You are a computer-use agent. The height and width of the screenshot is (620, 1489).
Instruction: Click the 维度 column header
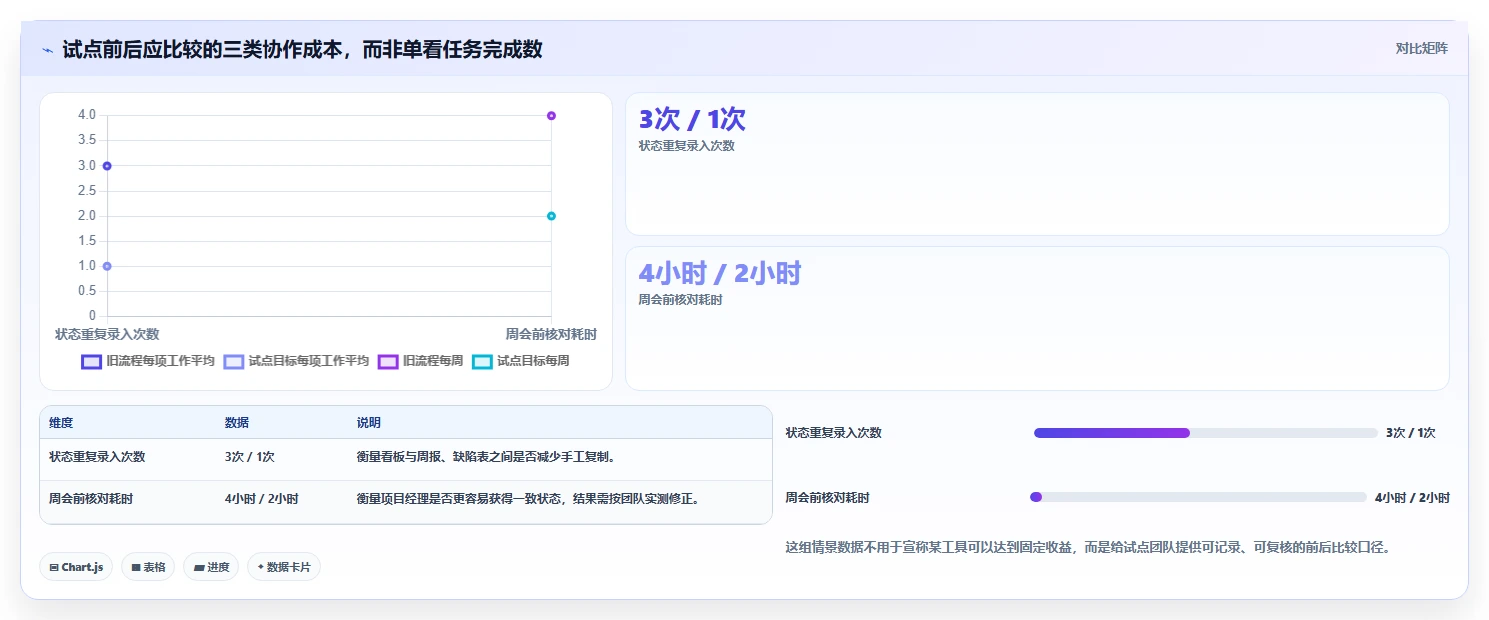coord(61,423)
